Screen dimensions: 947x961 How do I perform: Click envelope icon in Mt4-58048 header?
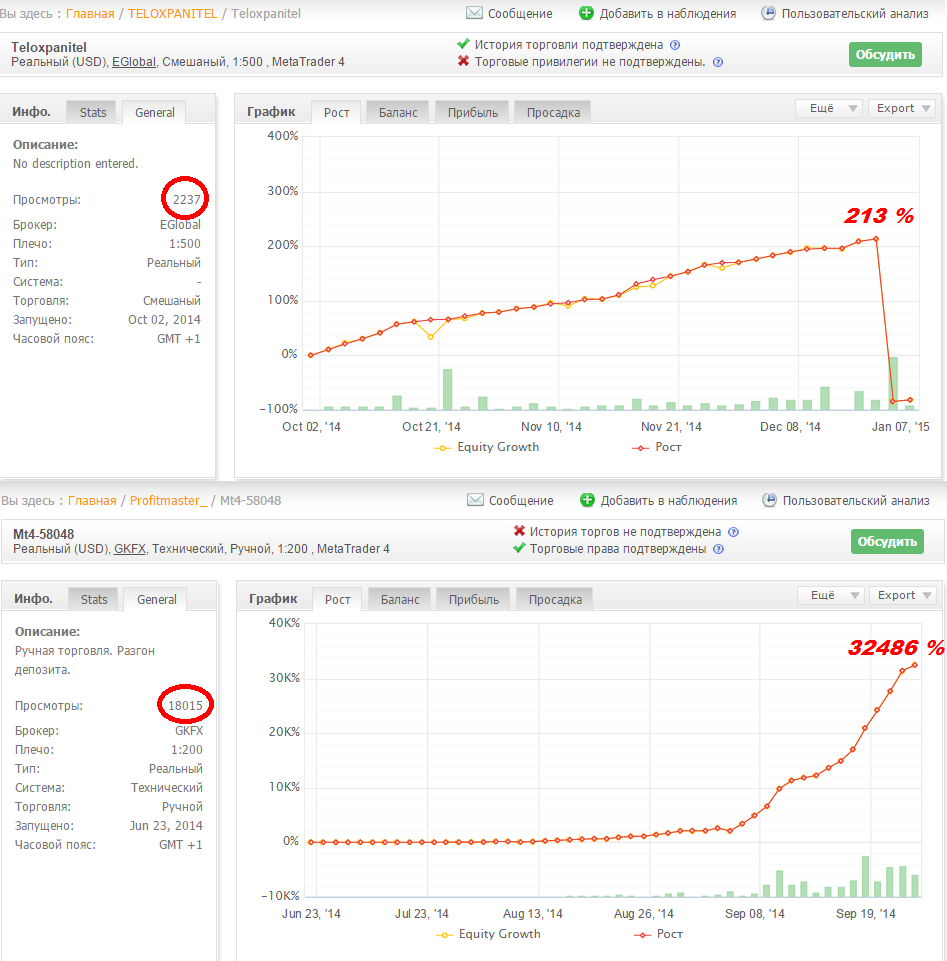[x=475, y=500]
